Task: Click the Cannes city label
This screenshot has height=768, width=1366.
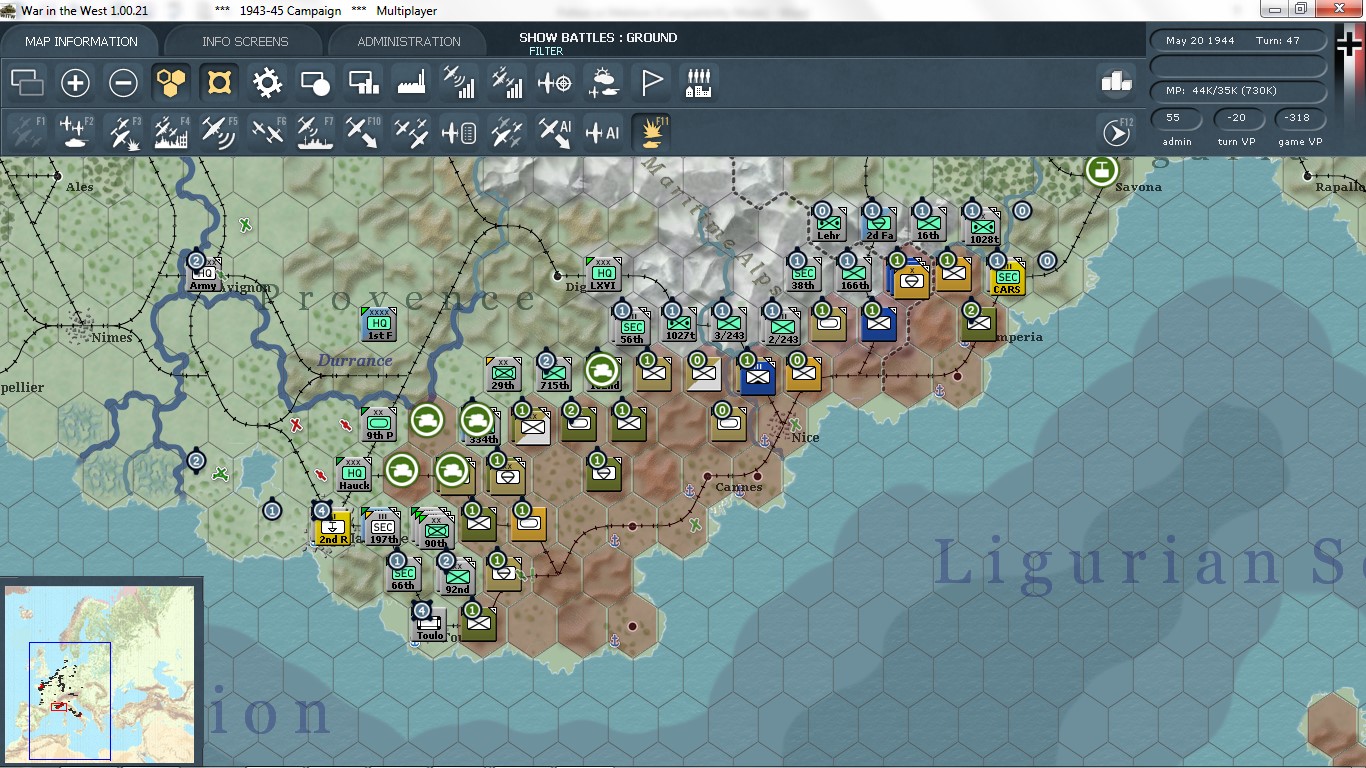Action: 739,487
